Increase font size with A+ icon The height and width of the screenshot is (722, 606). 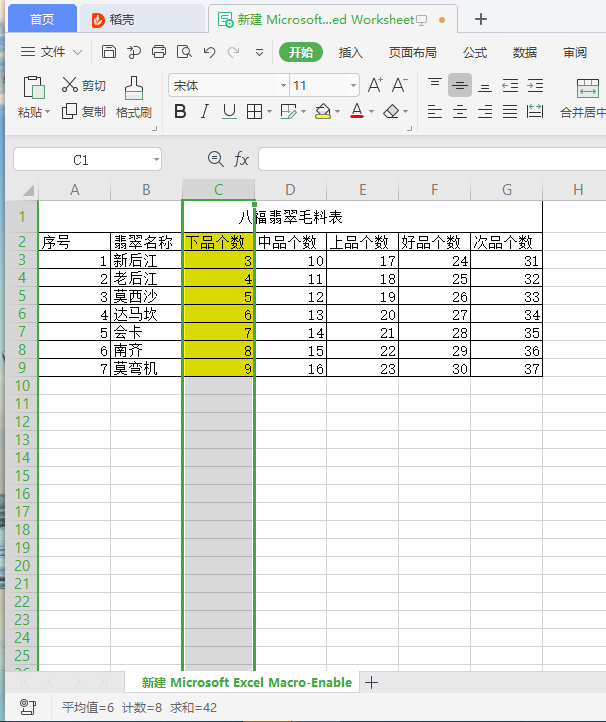click(x=375, y=85)
